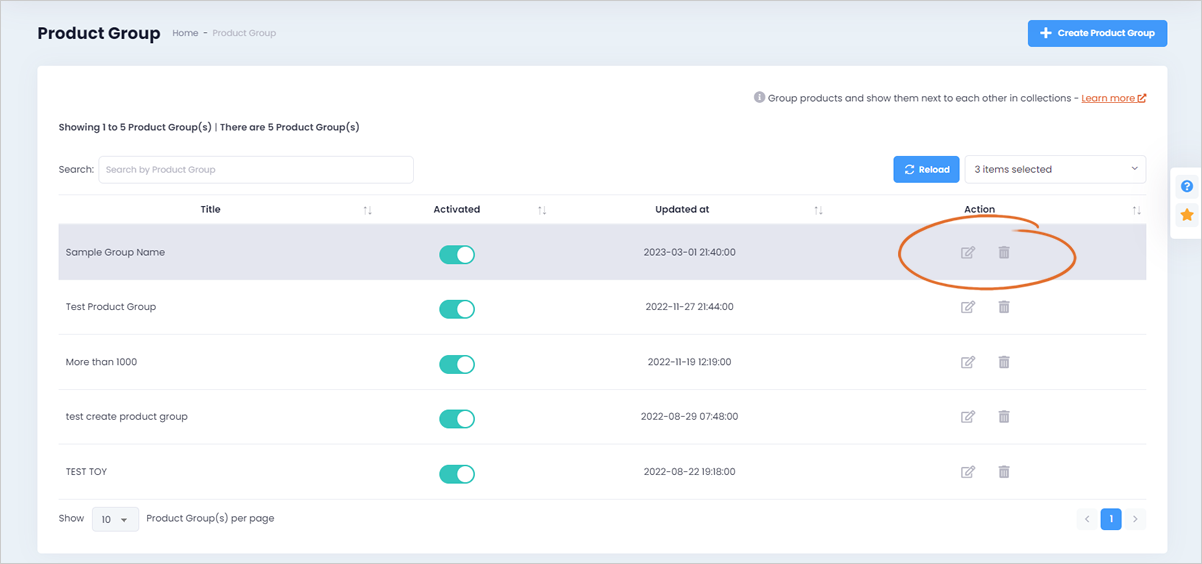Viewport: 1202px width, 564px height.
Task: Delete the test create product group row
Action: click(x=1004, y=417)
